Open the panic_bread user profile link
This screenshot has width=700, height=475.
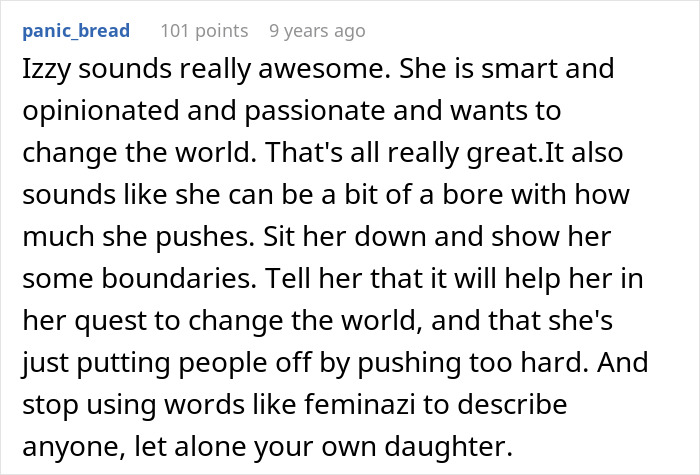[74, 31]
